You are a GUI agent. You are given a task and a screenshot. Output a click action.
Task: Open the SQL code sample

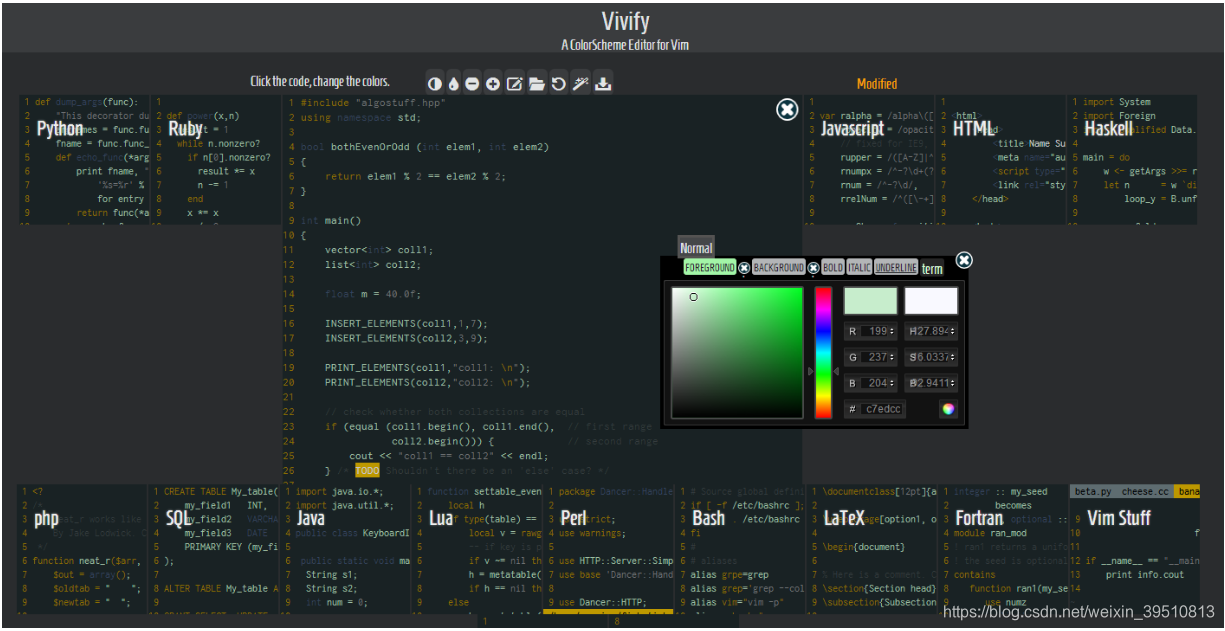pos(178,519)
